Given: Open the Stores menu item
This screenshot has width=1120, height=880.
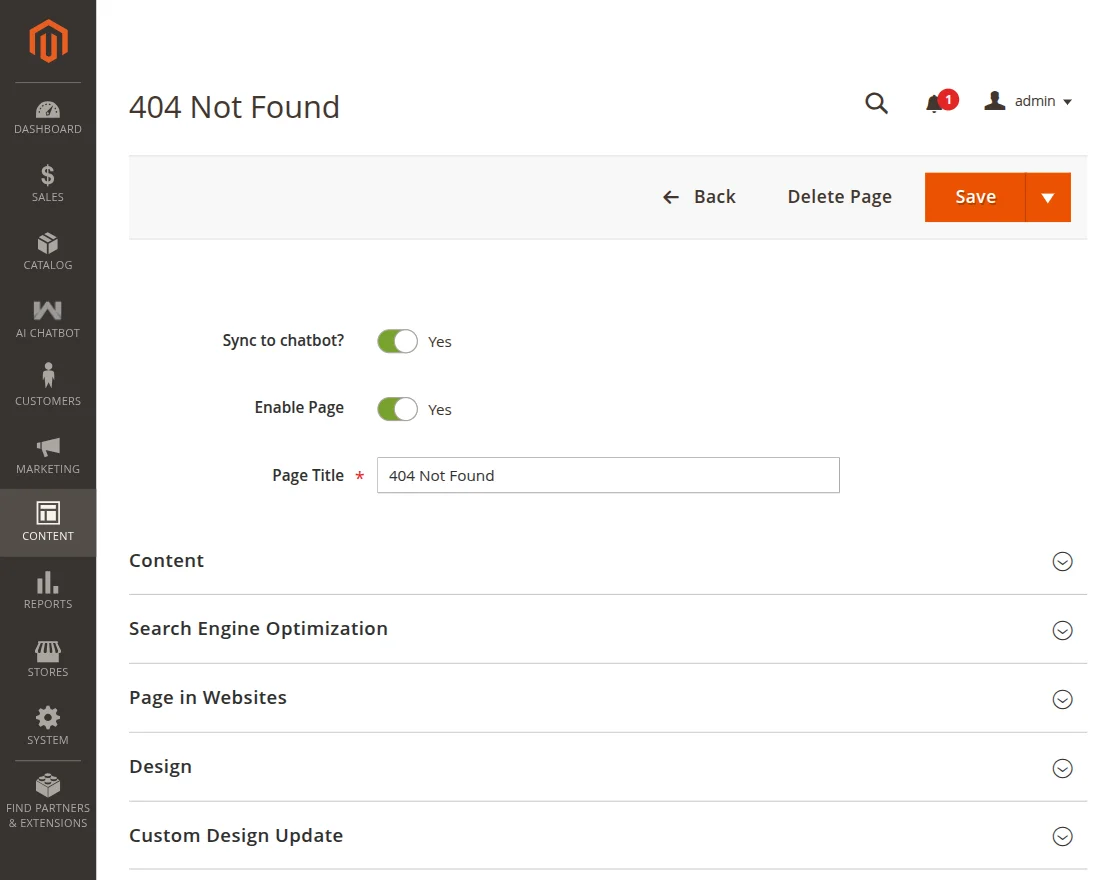Looking at the screenshot, I should [x=48, y=659].
